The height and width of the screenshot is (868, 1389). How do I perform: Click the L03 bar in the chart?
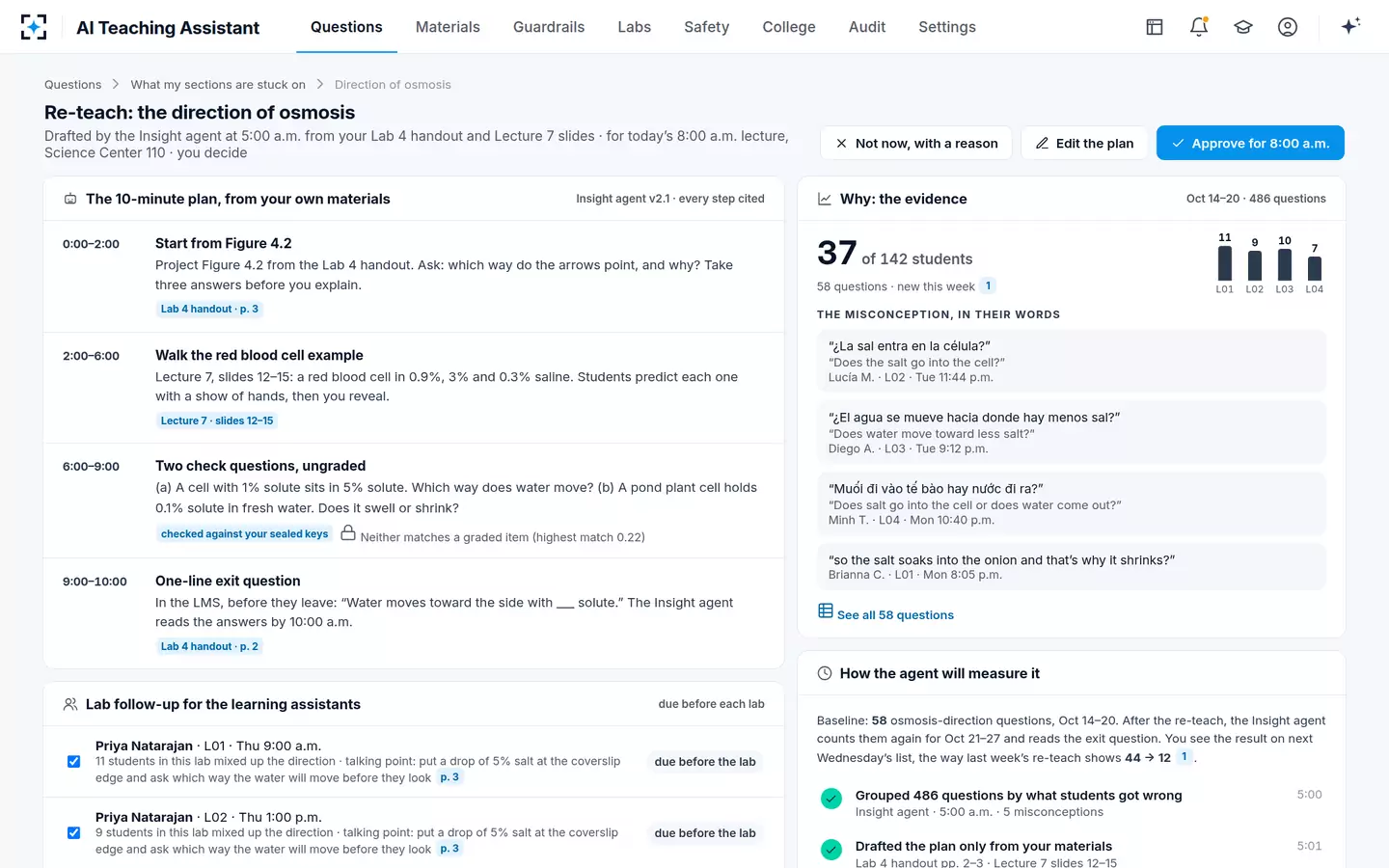pyautogui.click(x=1285, y=265)
